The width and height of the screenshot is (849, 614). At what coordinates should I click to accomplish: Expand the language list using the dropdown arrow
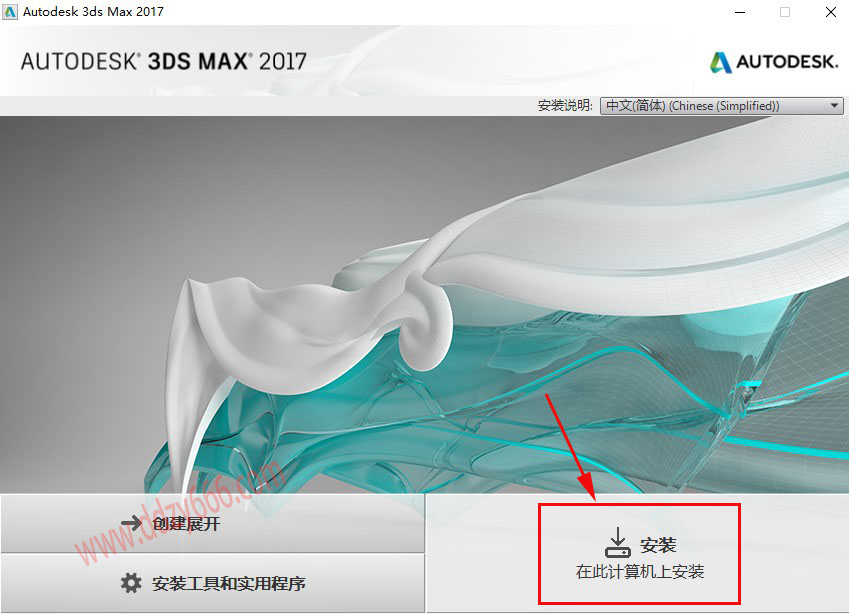[834, 106]
